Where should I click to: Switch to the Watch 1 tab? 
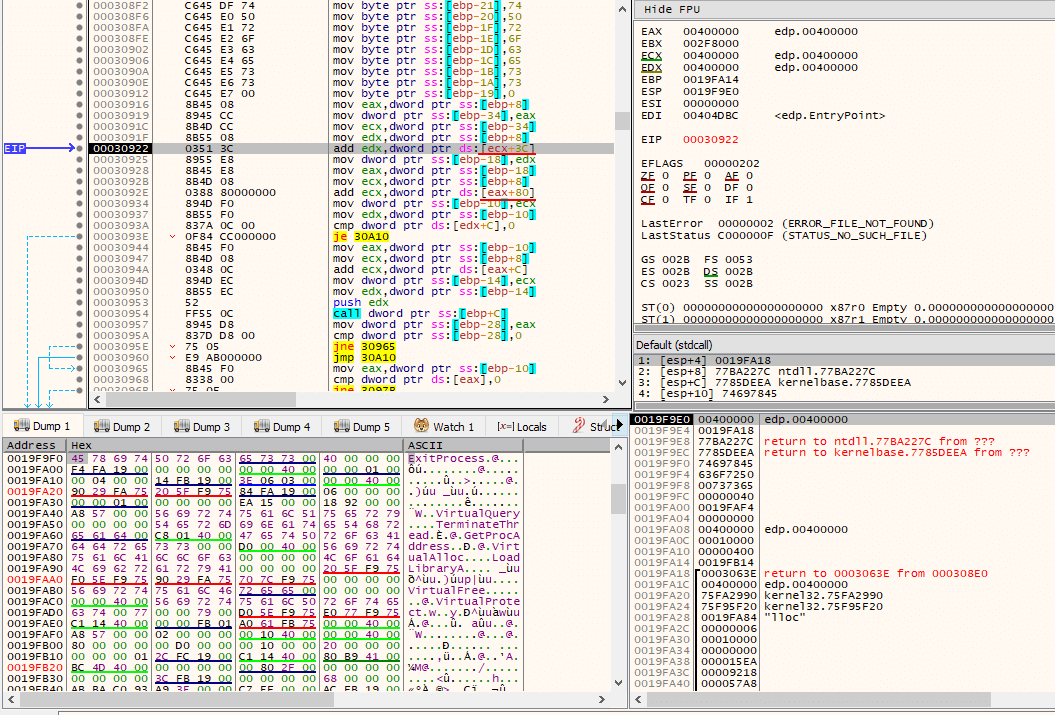[444, 426]
